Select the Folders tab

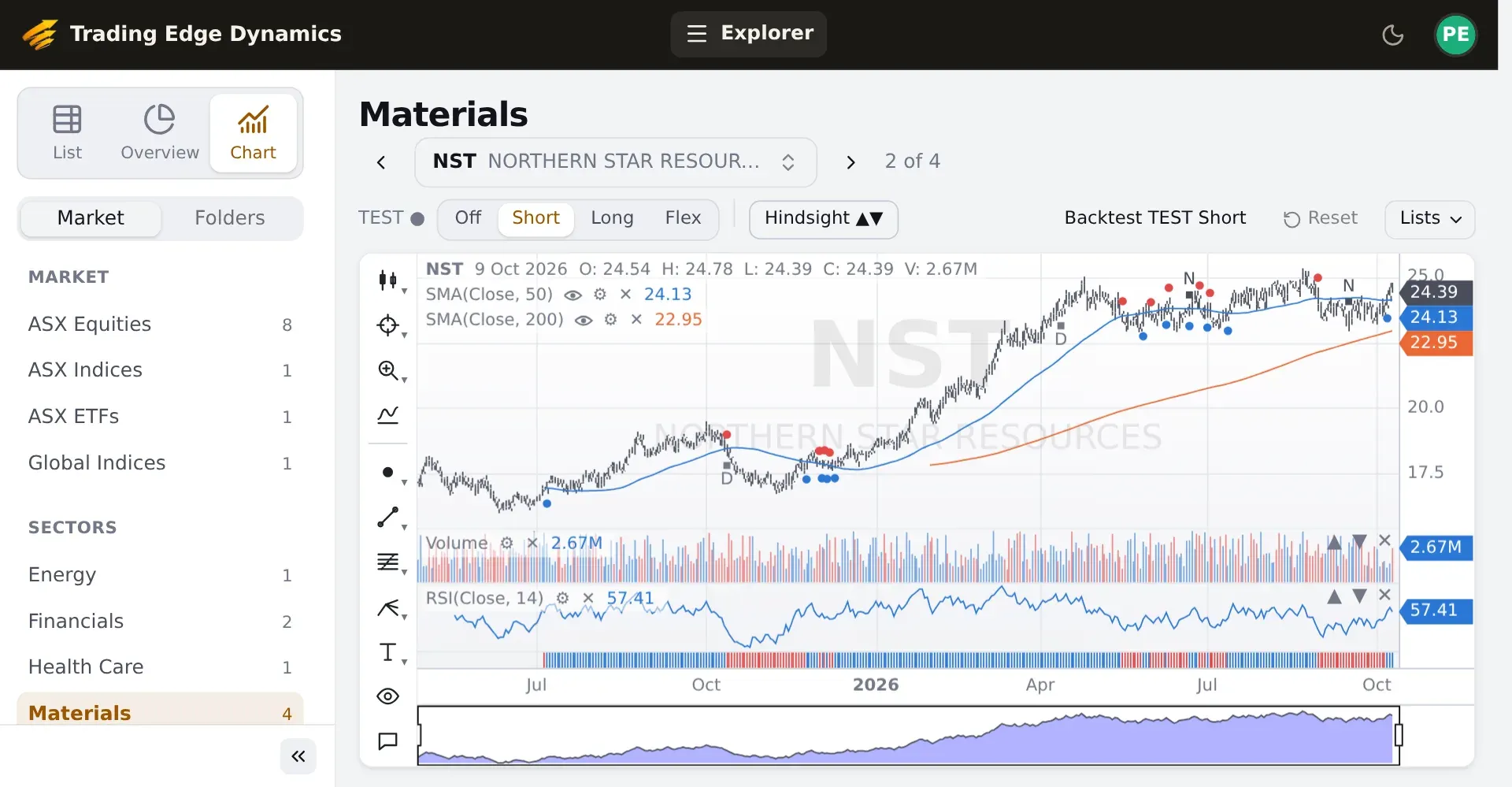(x=230, y=218)
